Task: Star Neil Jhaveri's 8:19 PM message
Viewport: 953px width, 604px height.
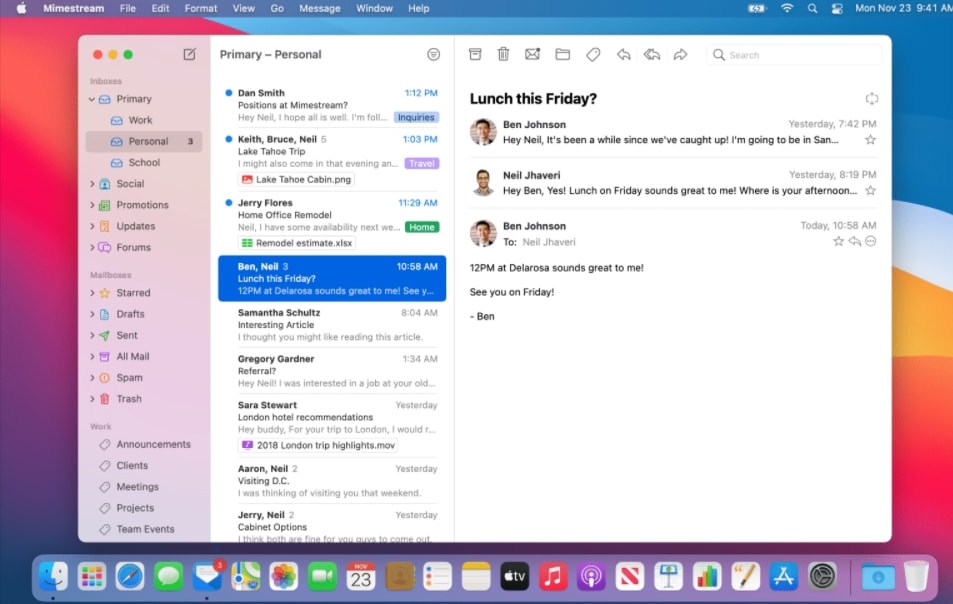Action: (x=870, y=191)
